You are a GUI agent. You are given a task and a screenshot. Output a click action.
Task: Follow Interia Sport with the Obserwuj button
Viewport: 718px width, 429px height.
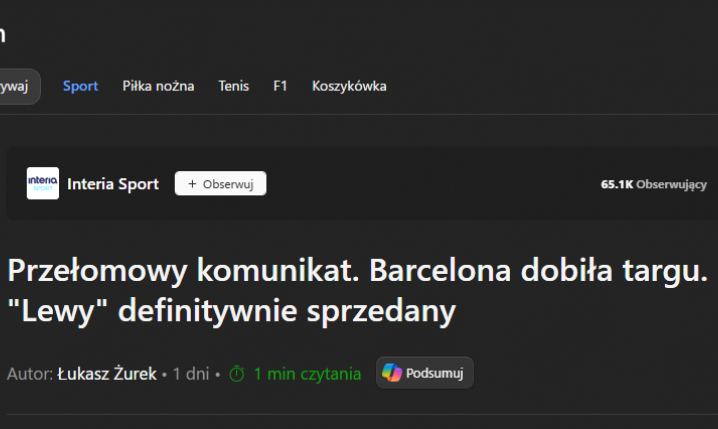220,184
